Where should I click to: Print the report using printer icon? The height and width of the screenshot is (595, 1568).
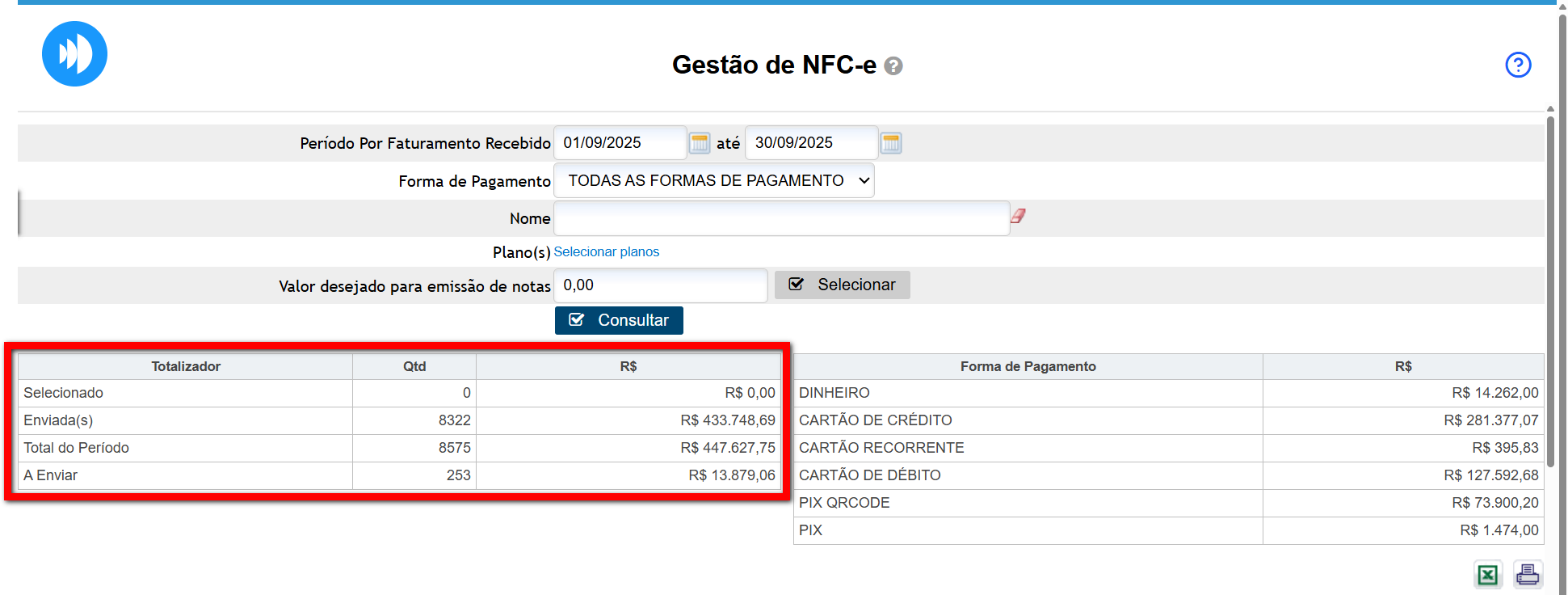pyautogui.click(x=1527, y=574)
